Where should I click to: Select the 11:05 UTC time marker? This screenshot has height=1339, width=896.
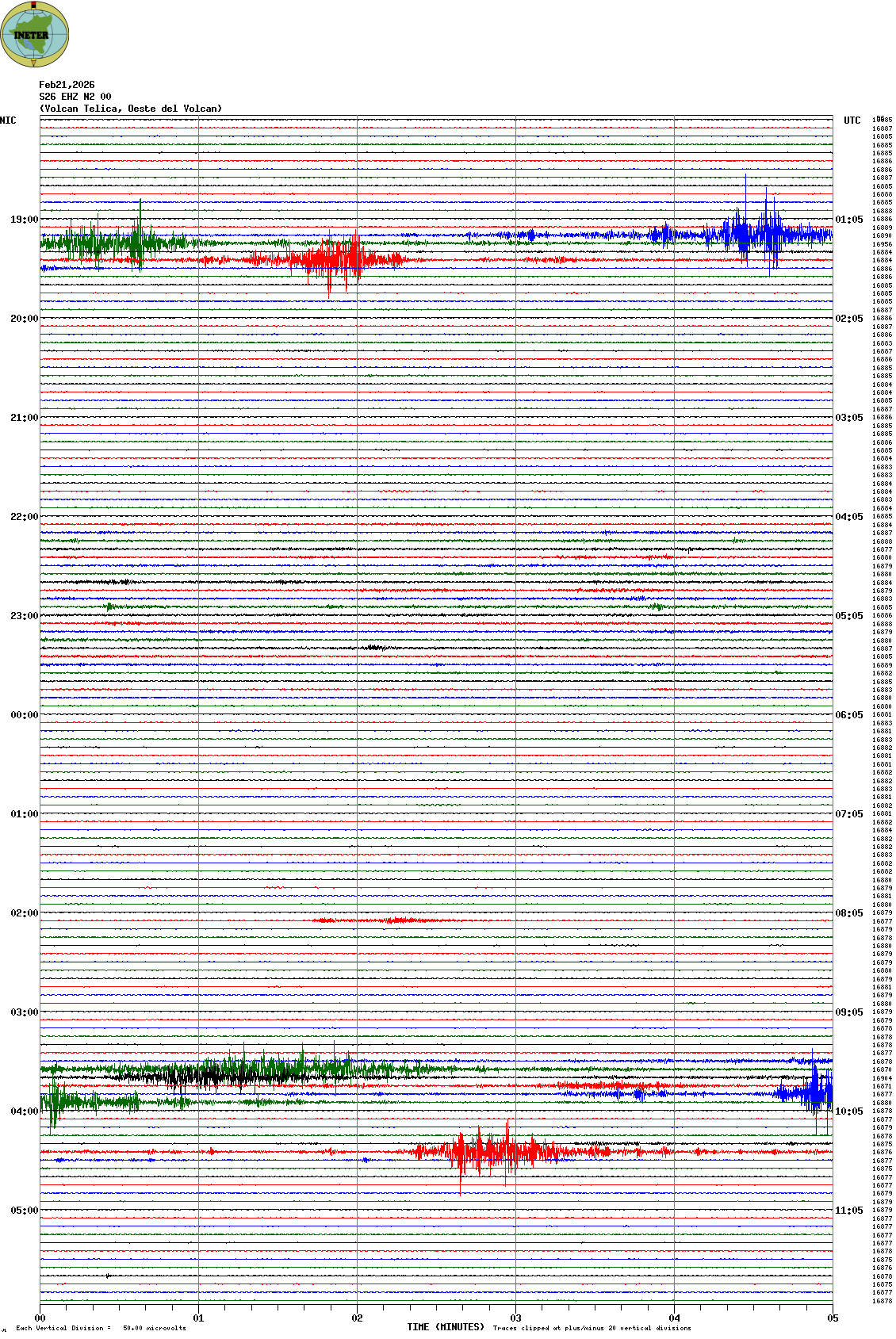pos(848,1211)
